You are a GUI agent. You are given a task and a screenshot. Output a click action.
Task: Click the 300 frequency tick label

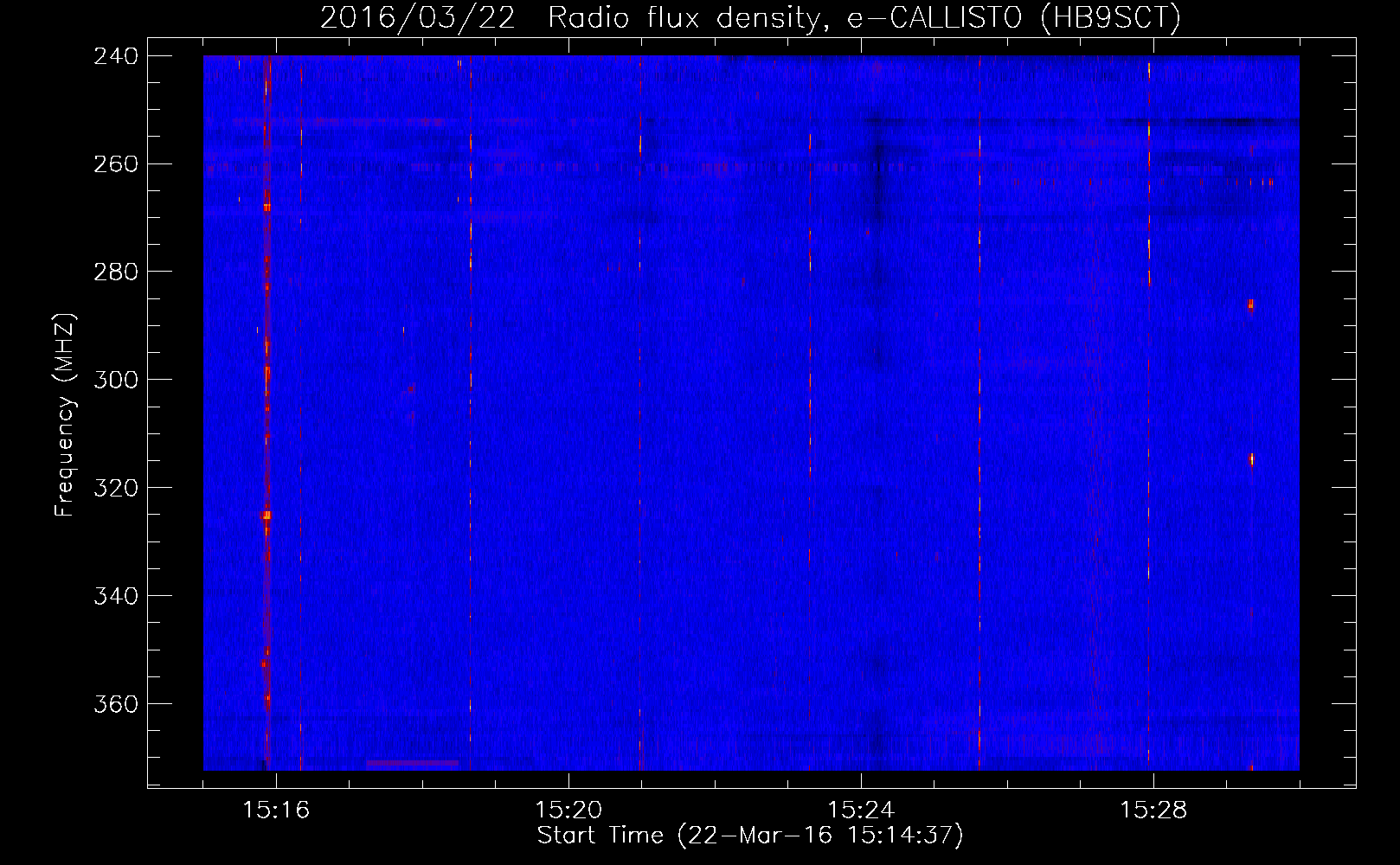tap(116, 381)
